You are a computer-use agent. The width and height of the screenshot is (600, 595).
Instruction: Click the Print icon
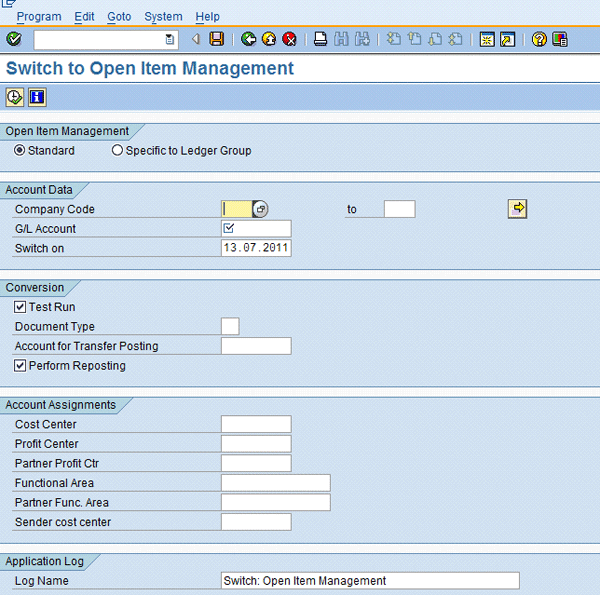tap(320, 39)
